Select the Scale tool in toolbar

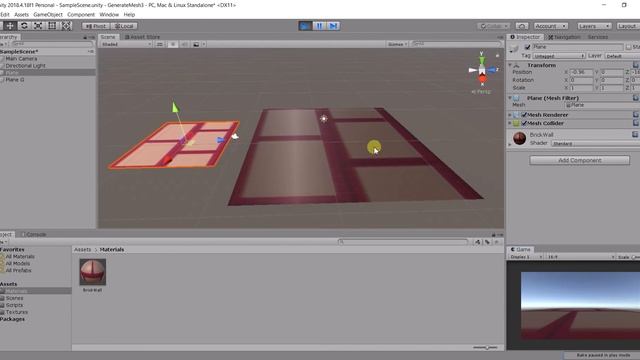tap(38, 26)
